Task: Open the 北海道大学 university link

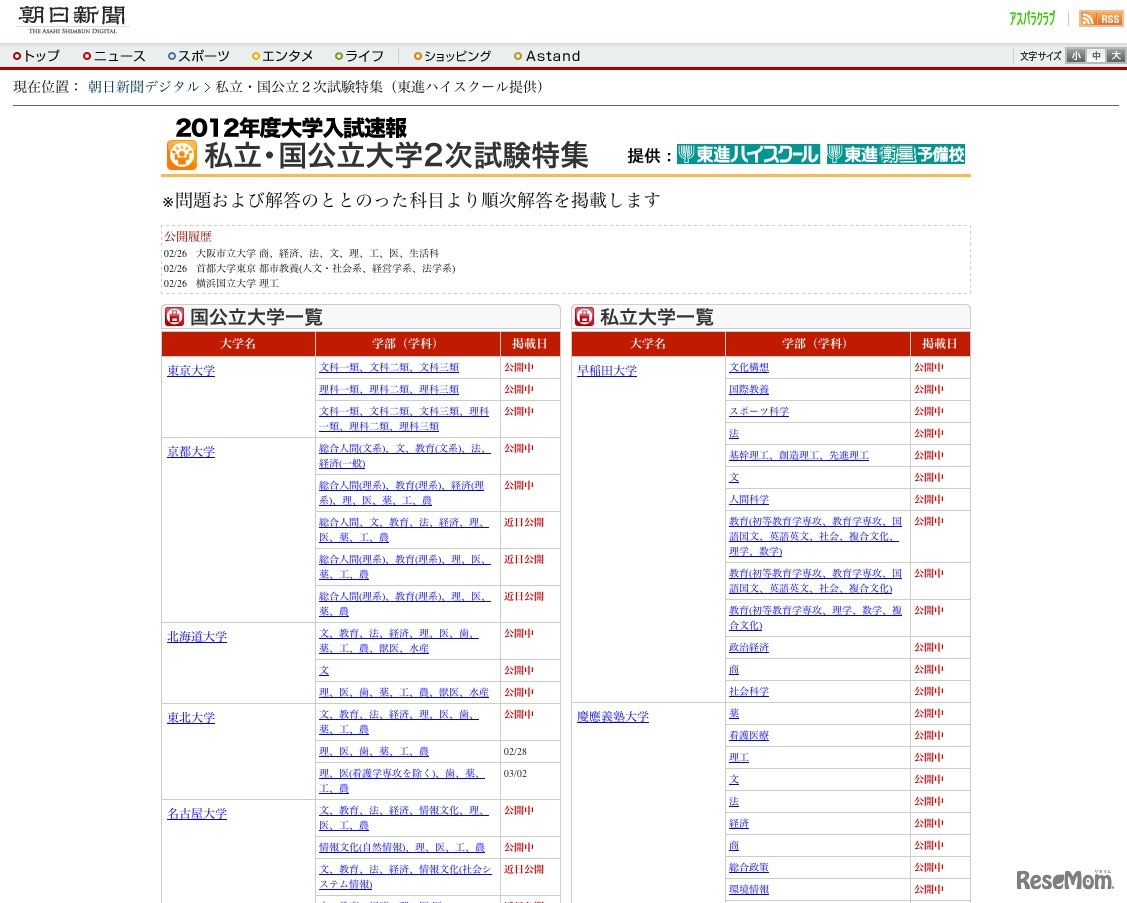Action: click(x=197, y=637)
